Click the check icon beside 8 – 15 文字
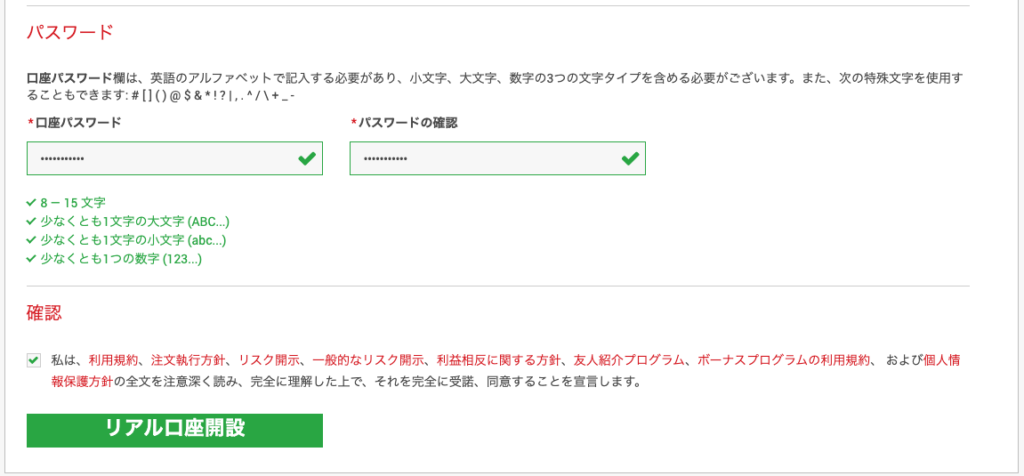This screenshot has height=476, width=1024. [32, 202]
